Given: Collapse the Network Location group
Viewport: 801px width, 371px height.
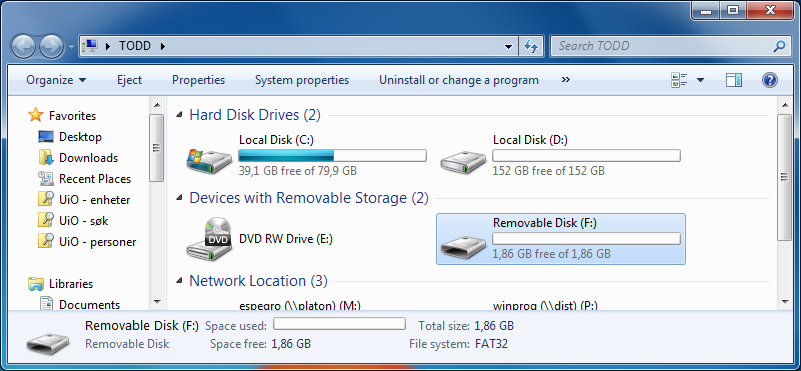Looking at the screenshot, I should (x=179, y=281).
